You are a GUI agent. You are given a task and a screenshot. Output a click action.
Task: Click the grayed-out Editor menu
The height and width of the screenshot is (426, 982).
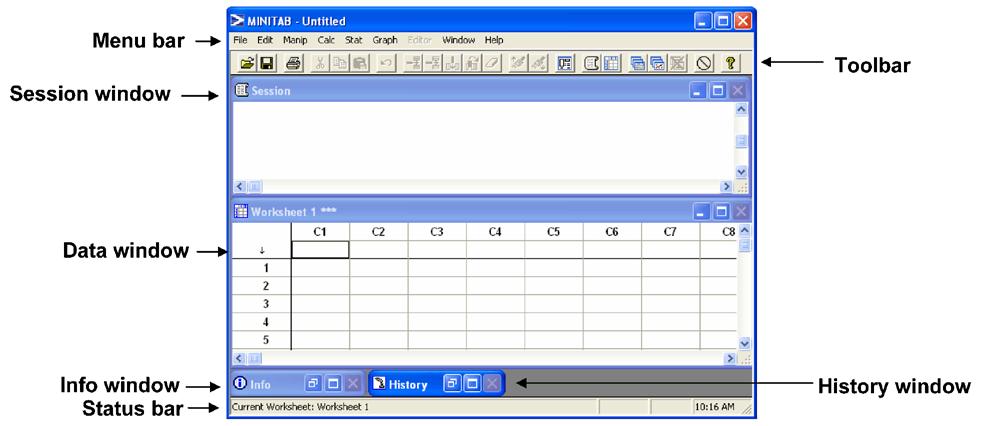pyautogui.click(x=420, y=40)
